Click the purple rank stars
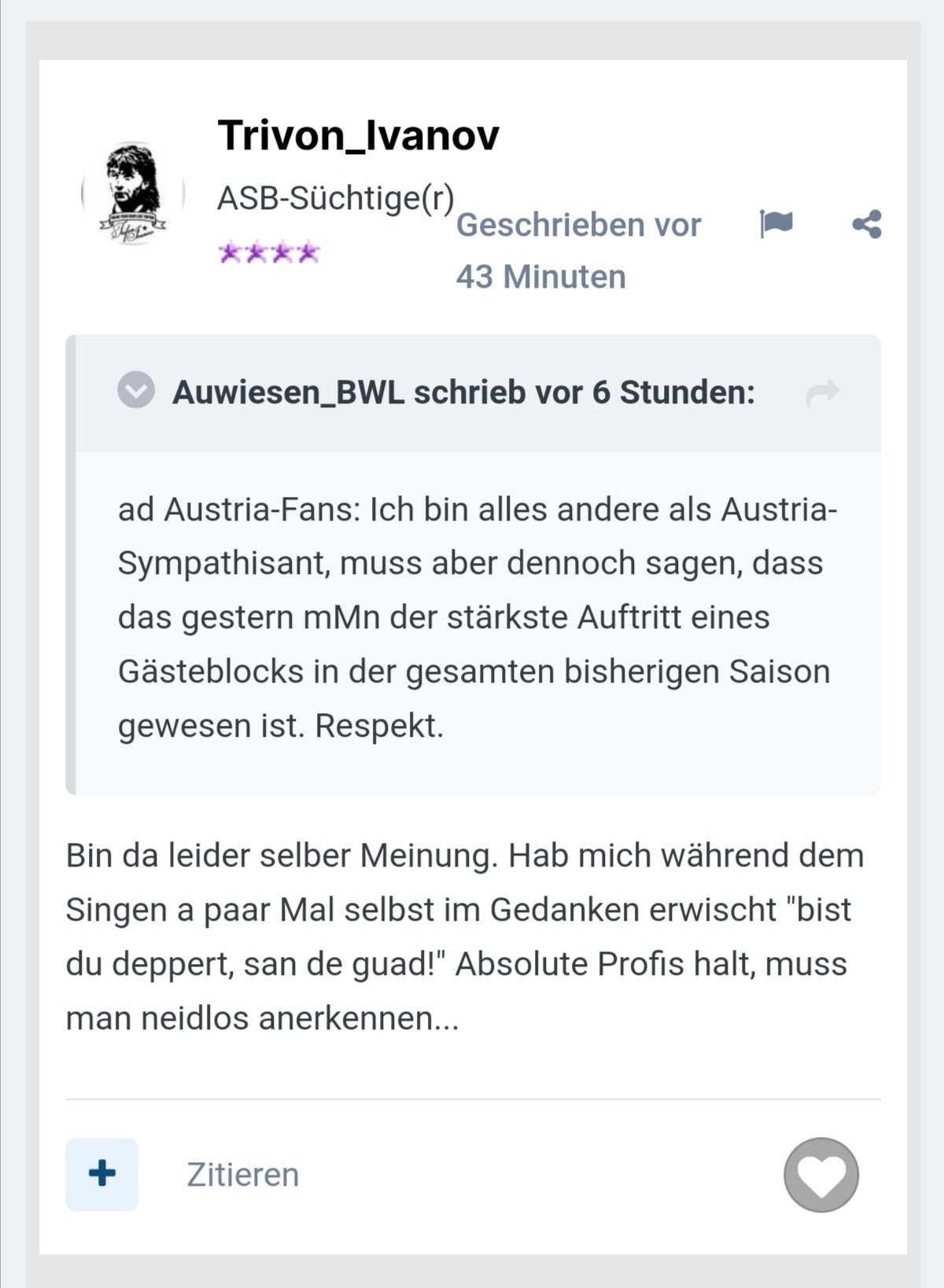The height and width of the screenshot is (1288, 944). 269,252
